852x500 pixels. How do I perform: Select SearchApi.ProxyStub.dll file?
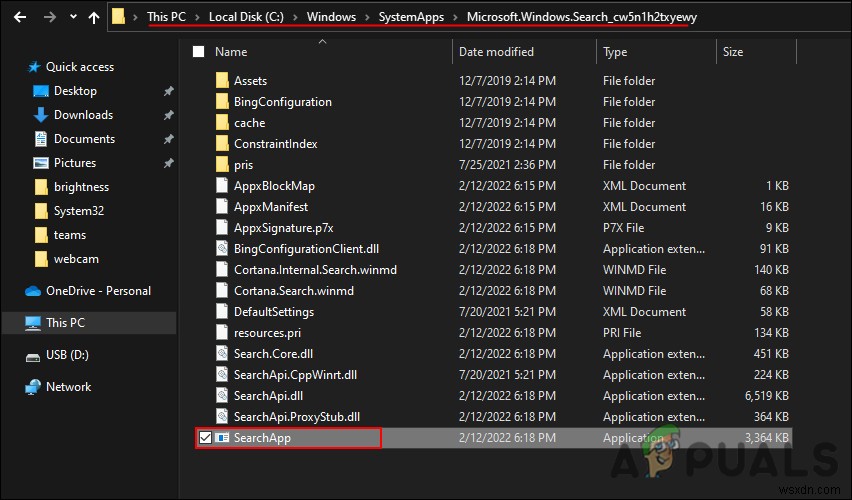tap(297, 416)
